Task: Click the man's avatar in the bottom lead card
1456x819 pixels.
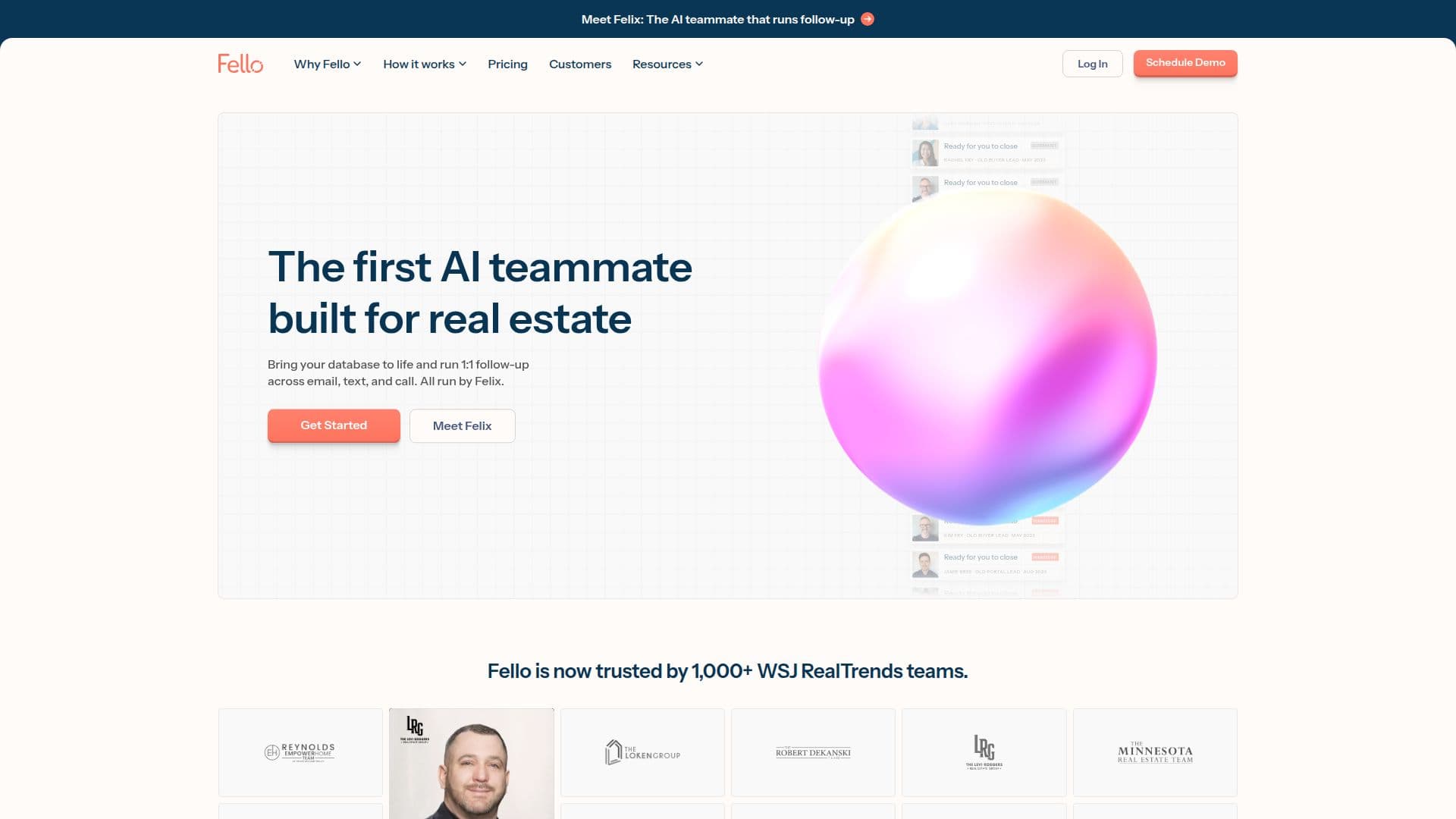Action: 925,564
